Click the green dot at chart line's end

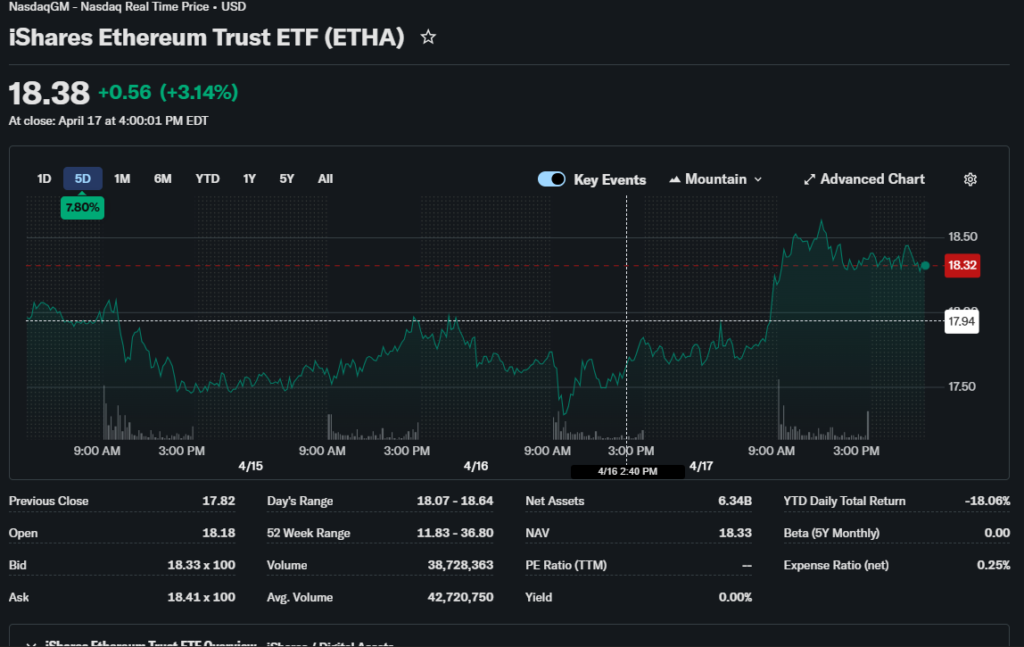925,266
